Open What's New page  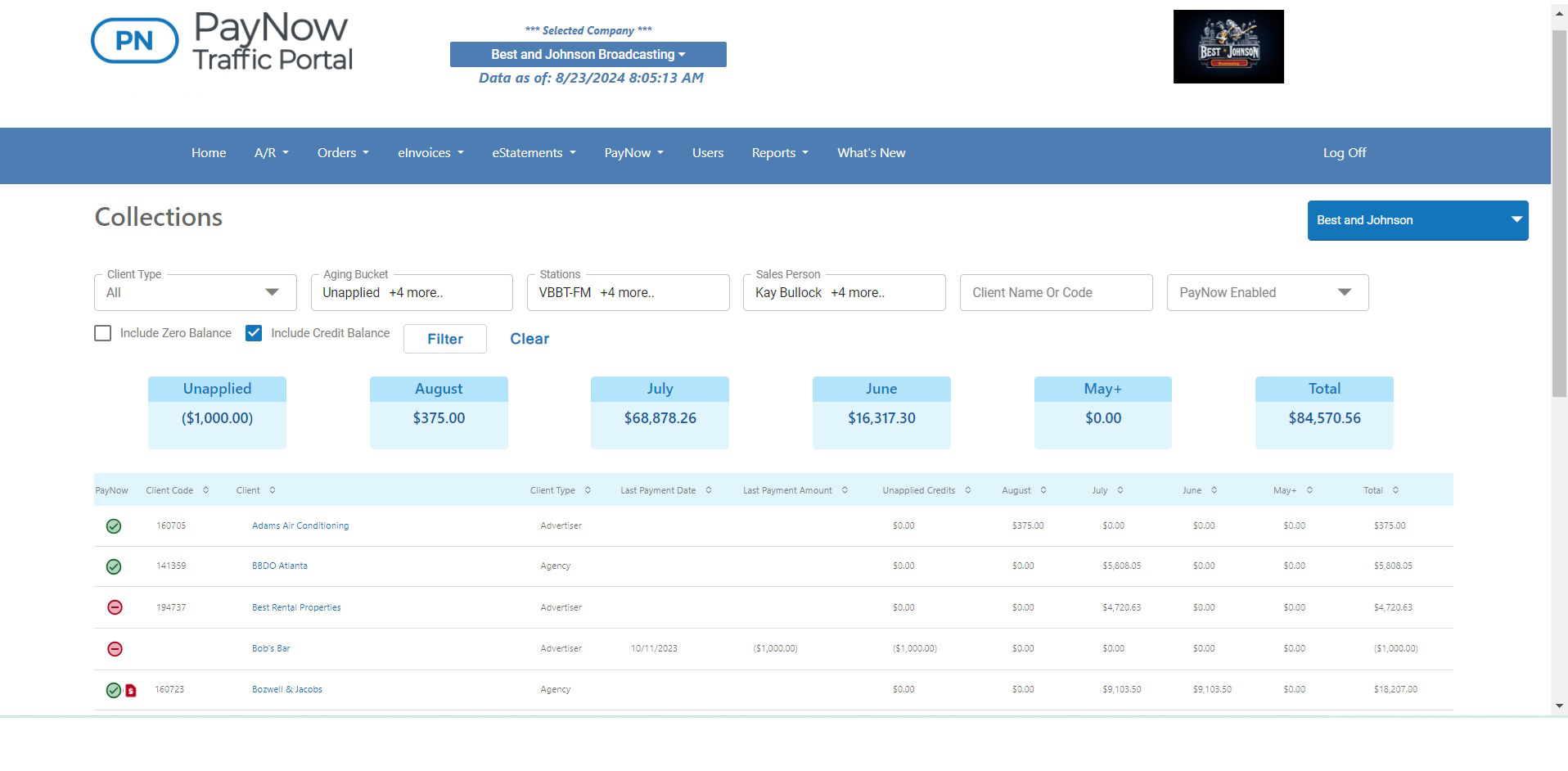[871, 153]
